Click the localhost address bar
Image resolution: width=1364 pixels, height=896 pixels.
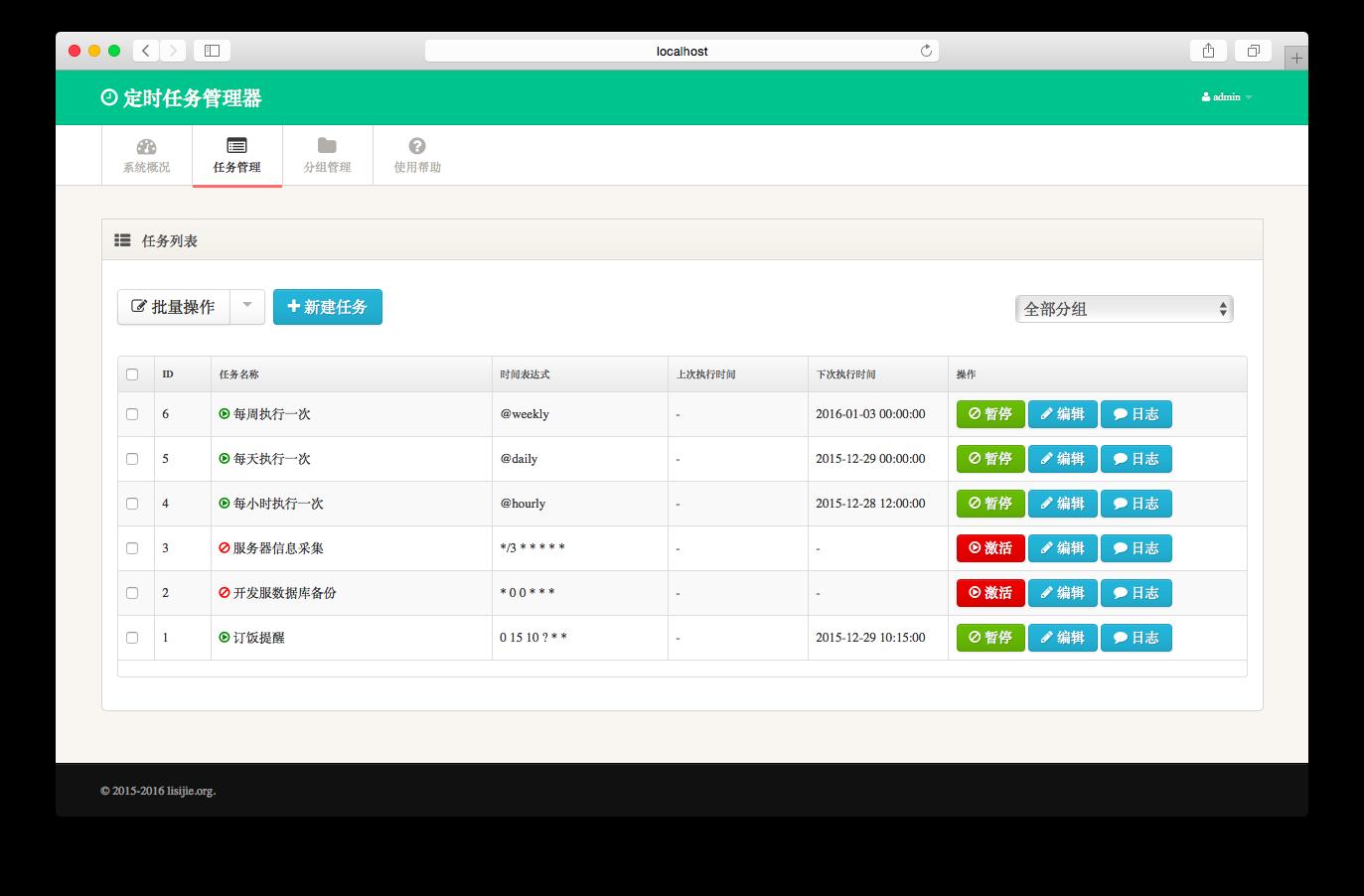tap(682, 51)
